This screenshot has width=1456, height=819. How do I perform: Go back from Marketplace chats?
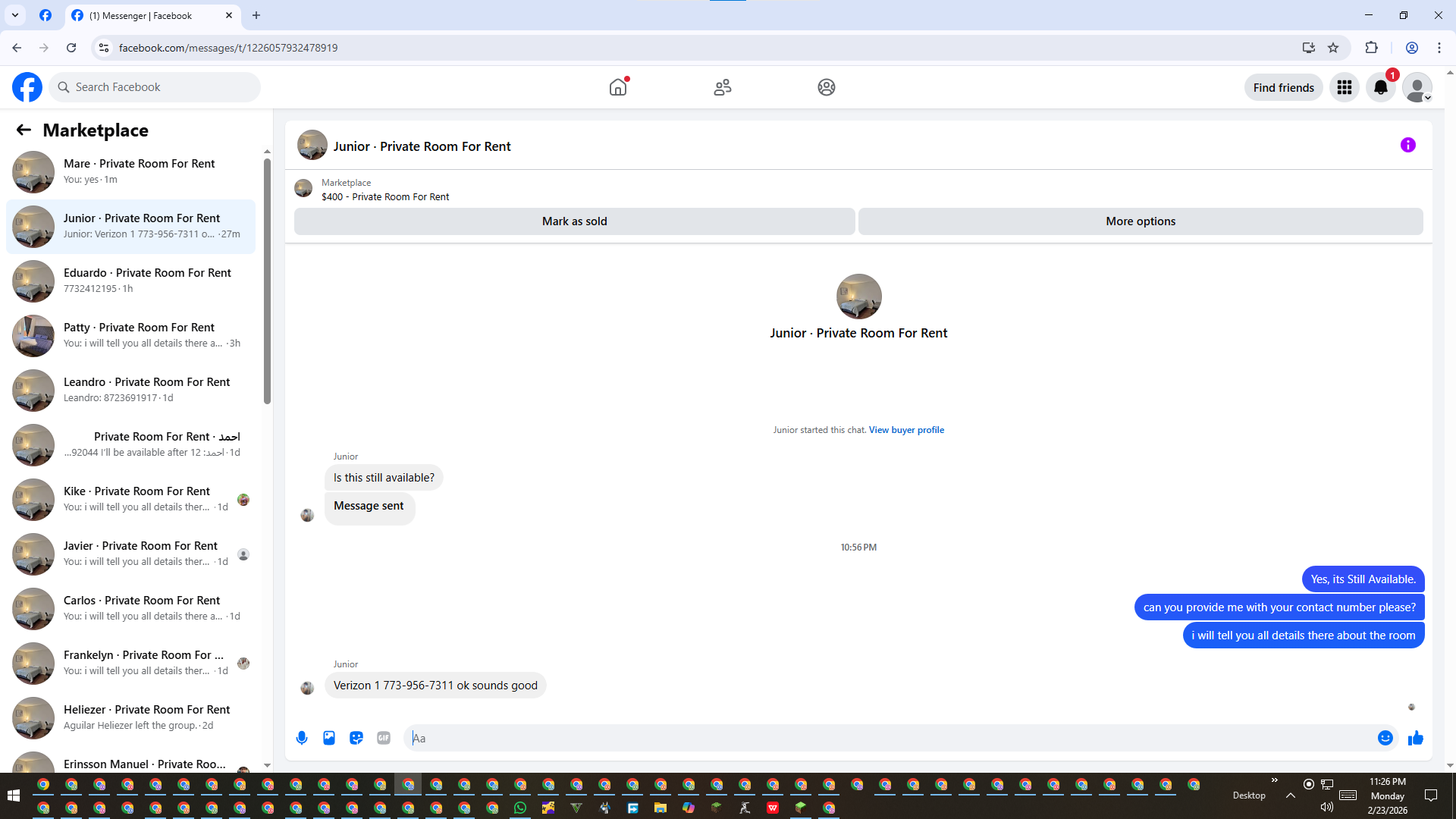(24, 130)
